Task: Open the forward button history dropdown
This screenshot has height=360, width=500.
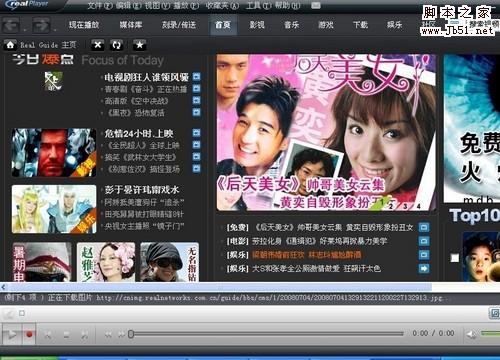Action: [x=55, y=30]
